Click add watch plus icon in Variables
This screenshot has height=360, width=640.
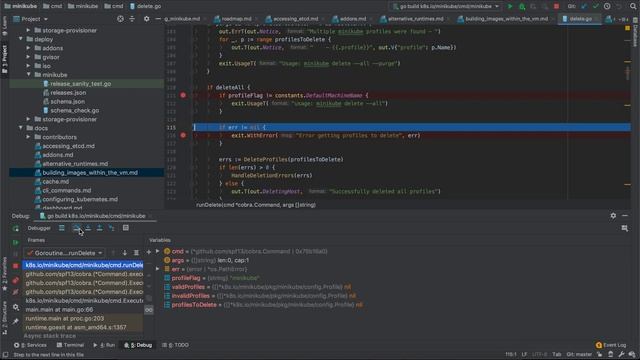pos(149,252)
